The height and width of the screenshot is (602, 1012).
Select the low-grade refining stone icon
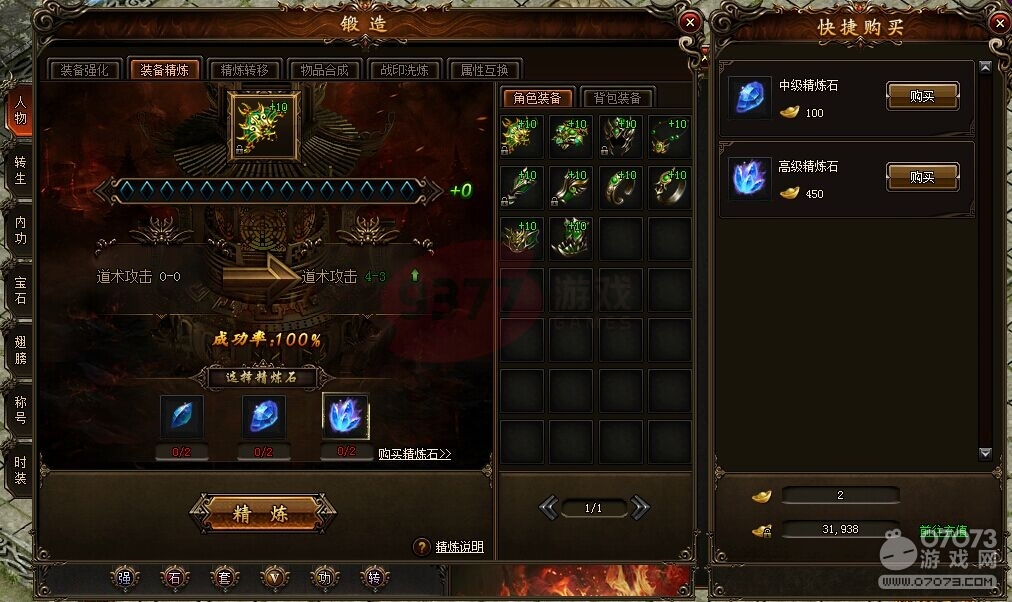(x=182, y=416)
